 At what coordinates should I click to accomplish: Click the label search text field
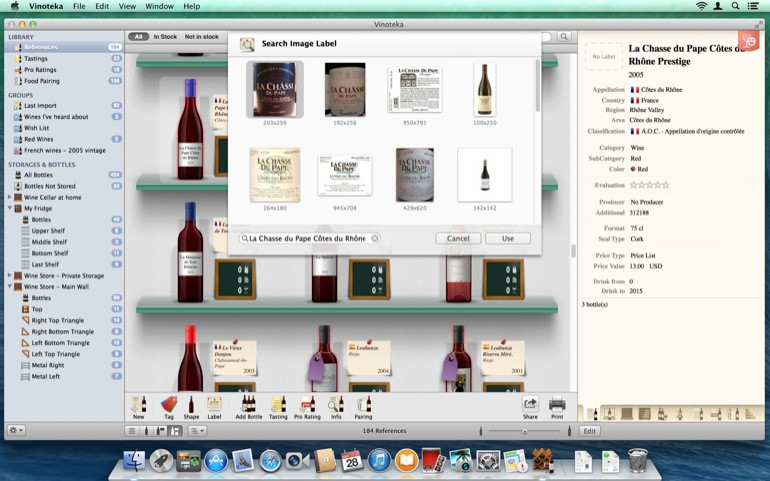pyautogui.click(x=309, y=238)
